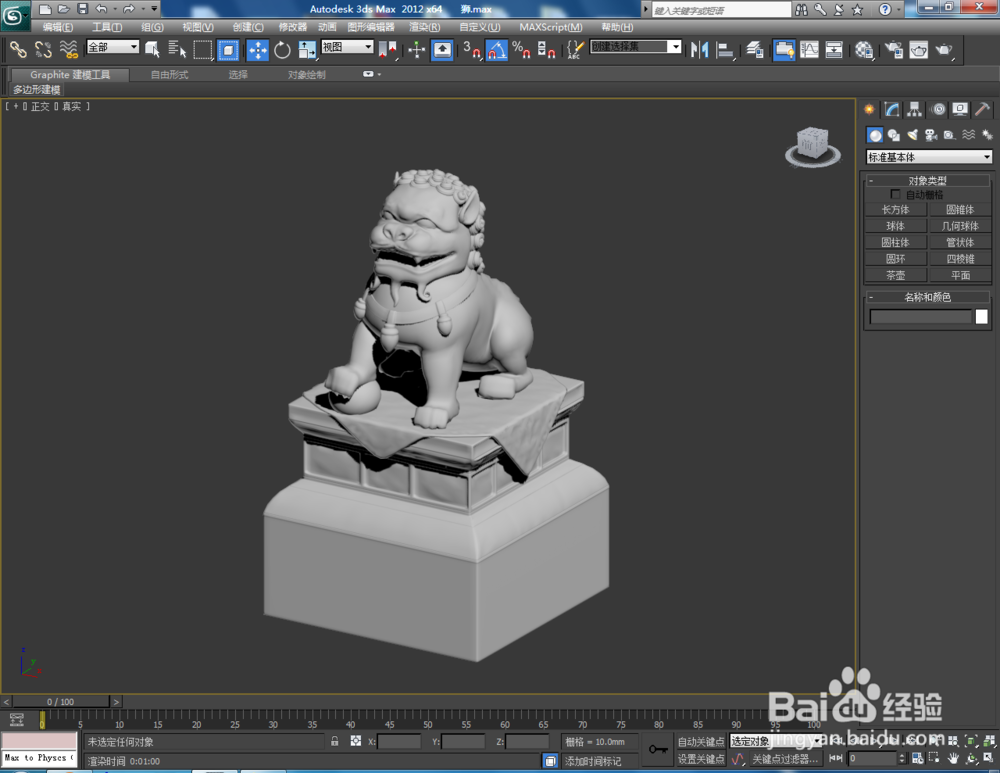Screen dimensions: 1000x773
Task: Click the Mirror tool icon
Action: 700,49
